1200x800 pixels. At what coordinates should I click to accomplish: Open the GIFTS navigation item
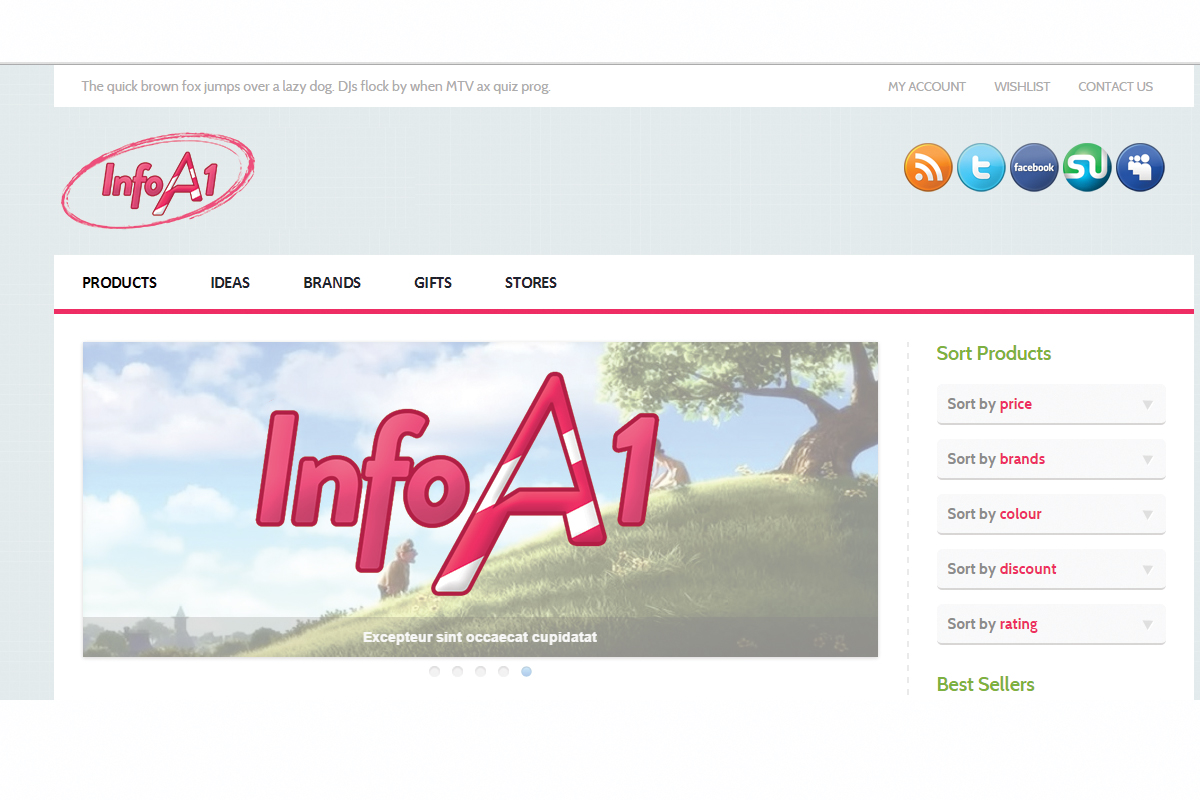(x=433, y=283)
